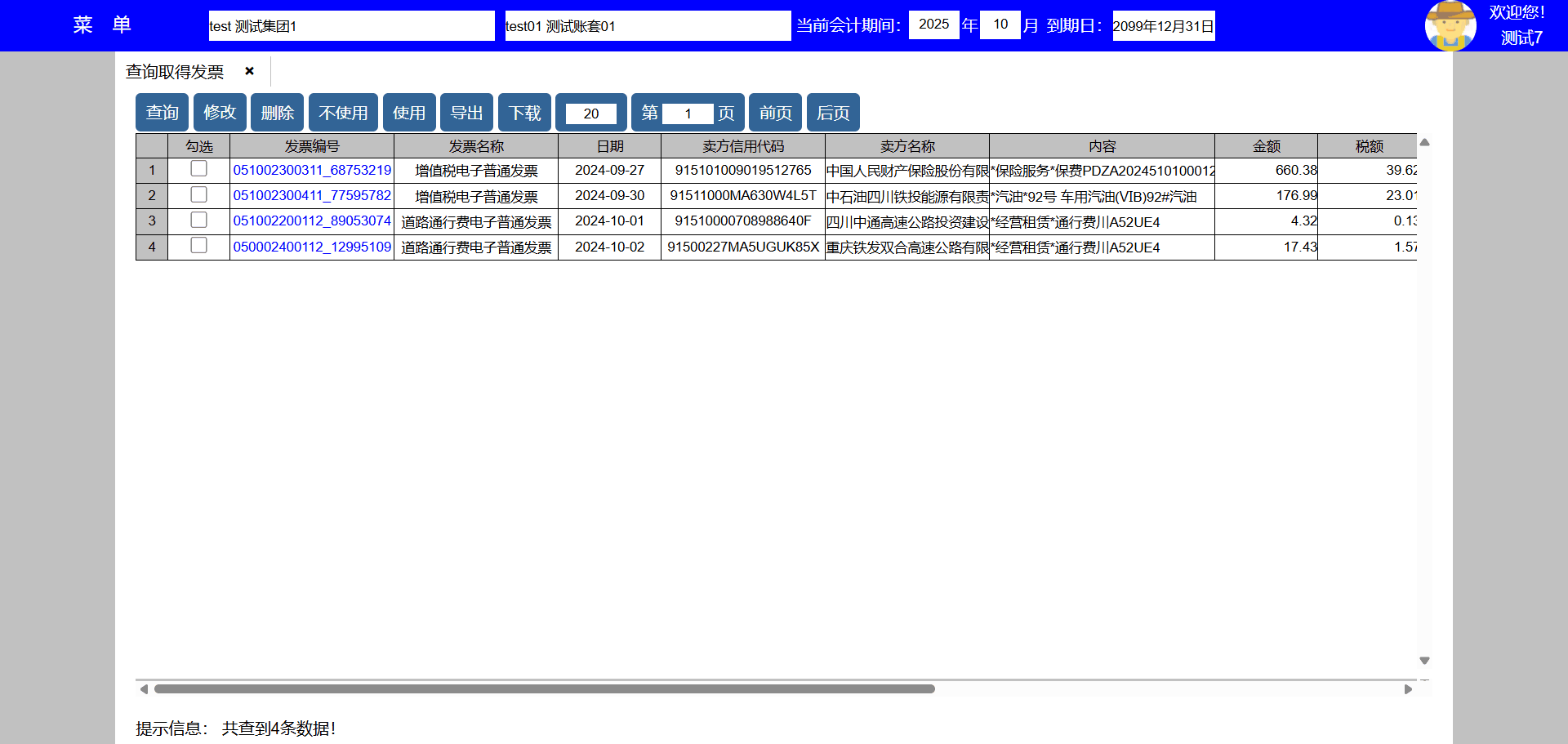Click the horizontal scroll right arrow

1408,689
